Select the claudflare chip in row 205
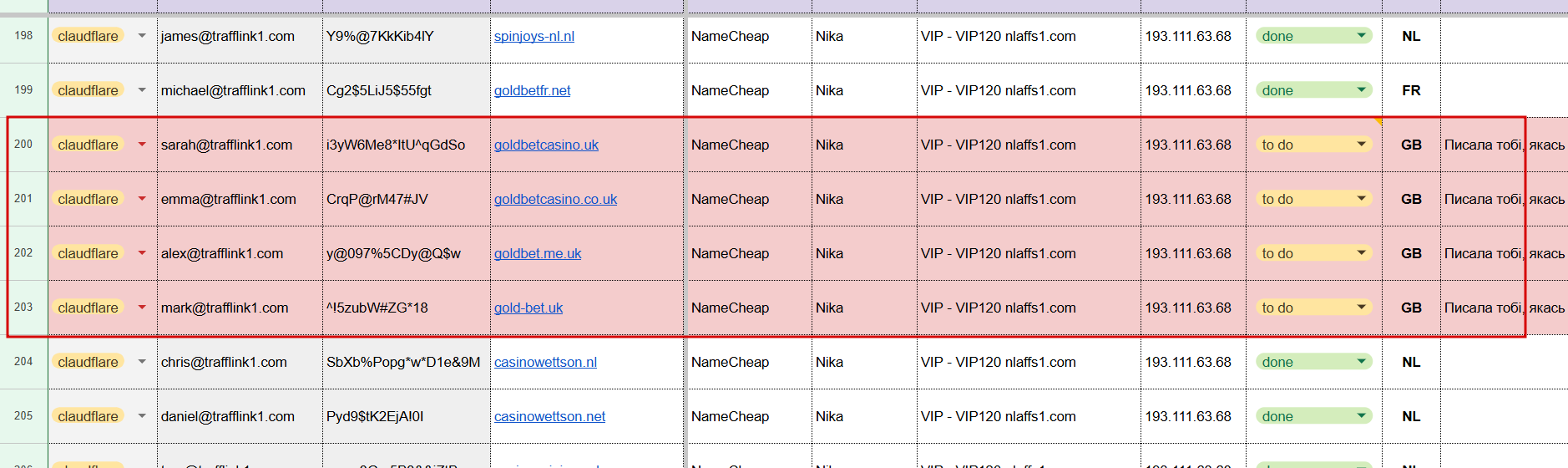Image resolution: width=1568 pixels, height=468 pixels. pyautogui.click(x=88, y=416)
